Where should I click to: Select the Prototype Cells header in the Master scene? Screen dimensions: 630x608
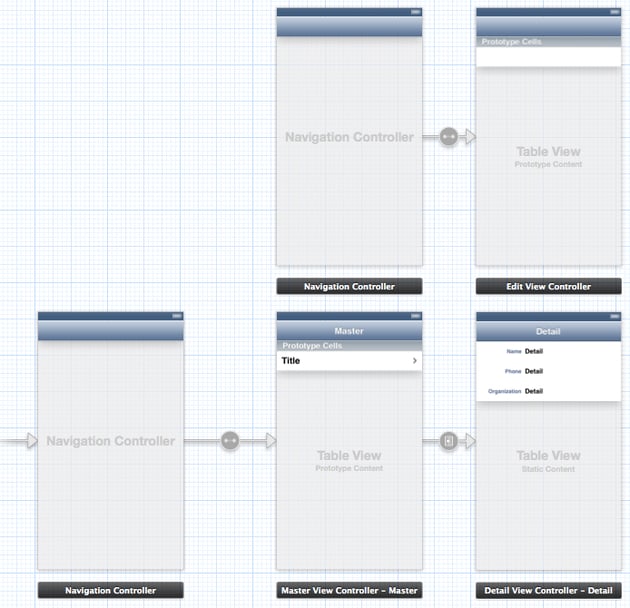click(312, 346)
